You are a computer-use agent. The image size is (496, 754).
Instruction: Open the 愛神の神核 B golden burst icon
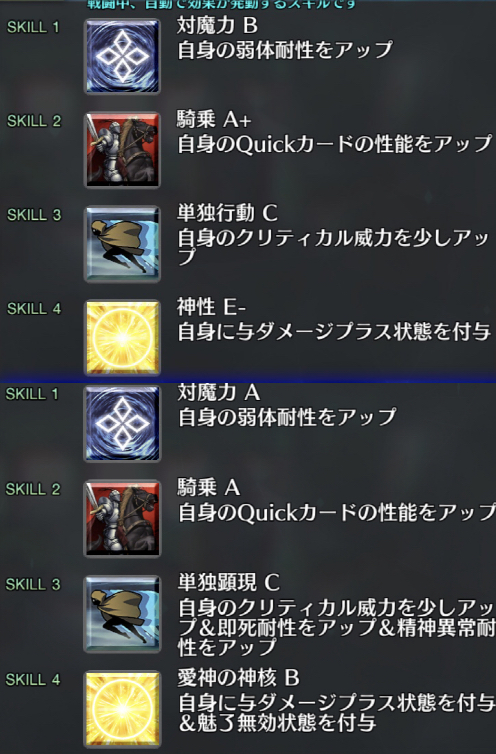pyautogui.click(x=122, y=708)
